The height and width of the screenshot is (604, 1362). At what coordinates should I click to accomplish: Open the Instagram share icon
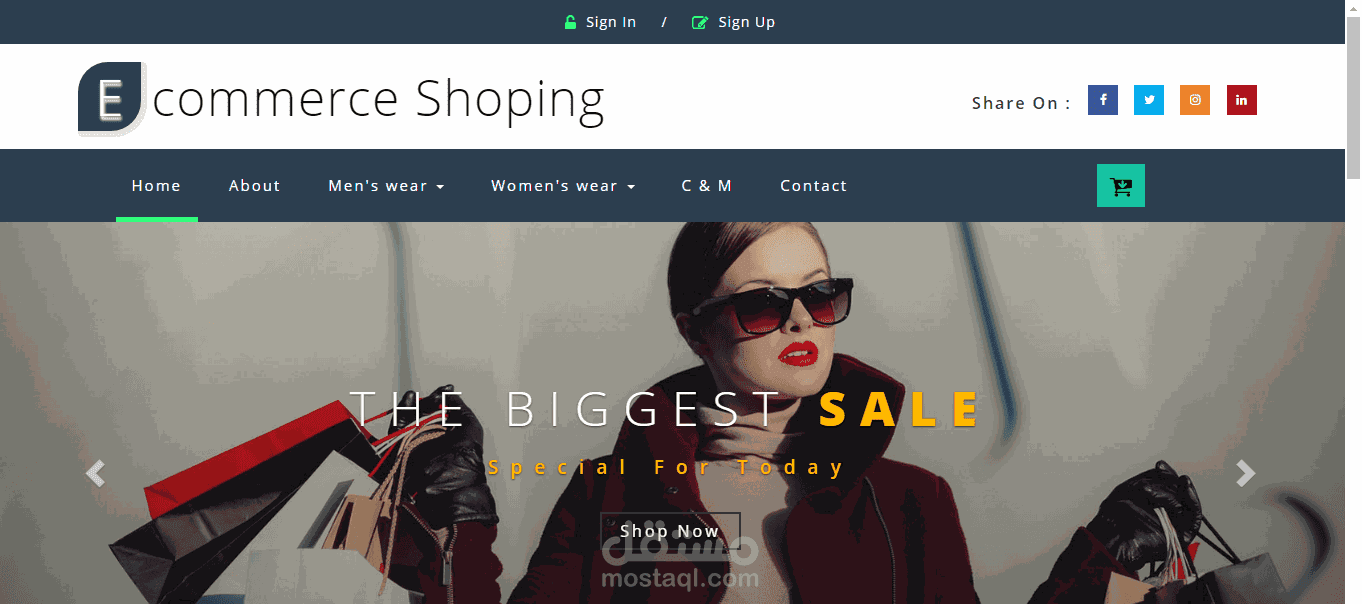click(1195, 100)
